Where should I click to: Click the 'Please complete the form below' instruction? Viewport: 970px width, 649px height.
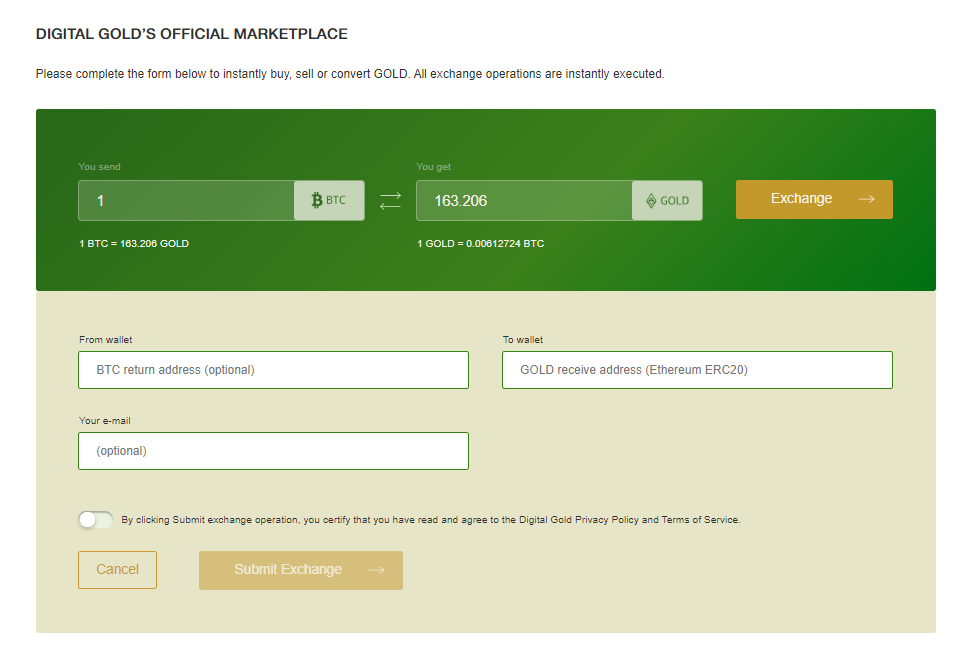(350, 74)
